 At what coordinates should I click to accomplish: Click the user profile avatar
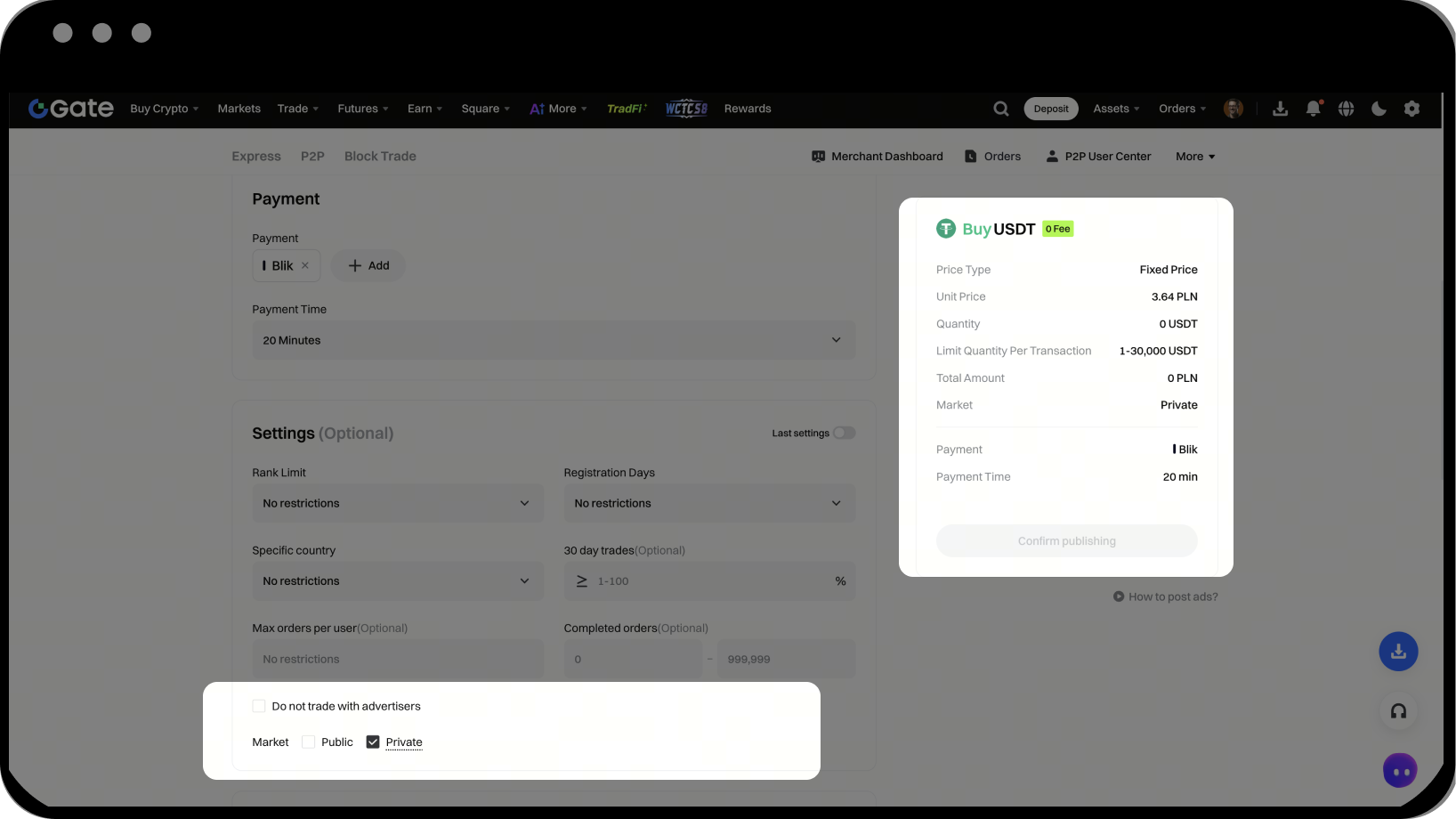click(1233, 109)
